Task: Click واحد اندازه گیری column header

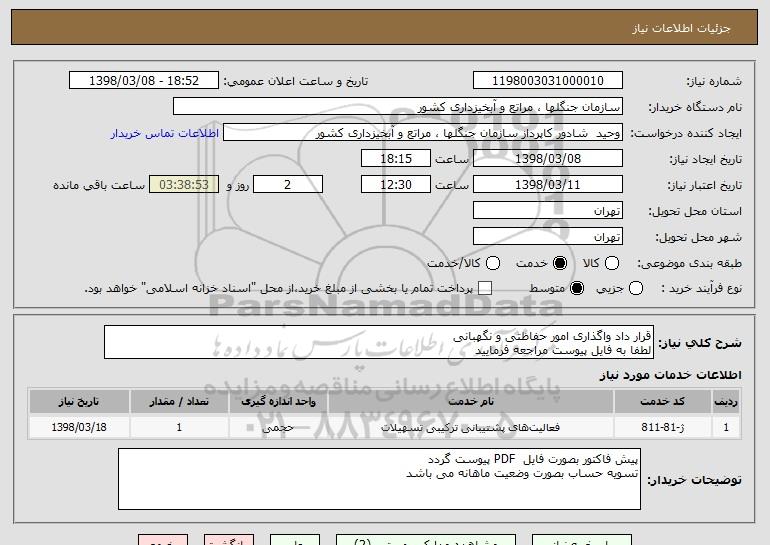Action: pyautogui.click(x=278, y=402)
